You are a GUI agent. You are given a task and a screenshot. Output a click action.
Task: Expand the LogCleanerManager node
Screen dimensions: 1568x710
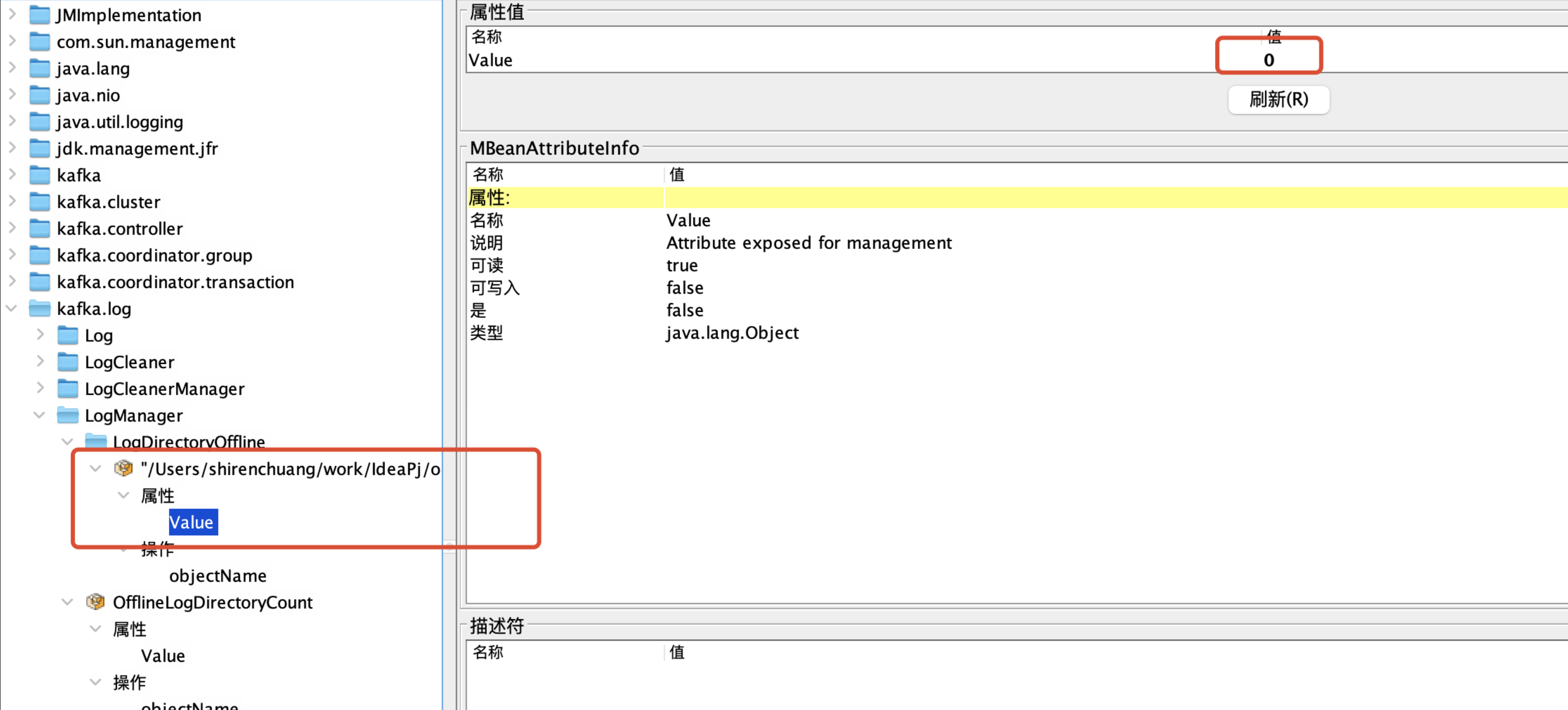pyautogui.click(x=40, y=388)
